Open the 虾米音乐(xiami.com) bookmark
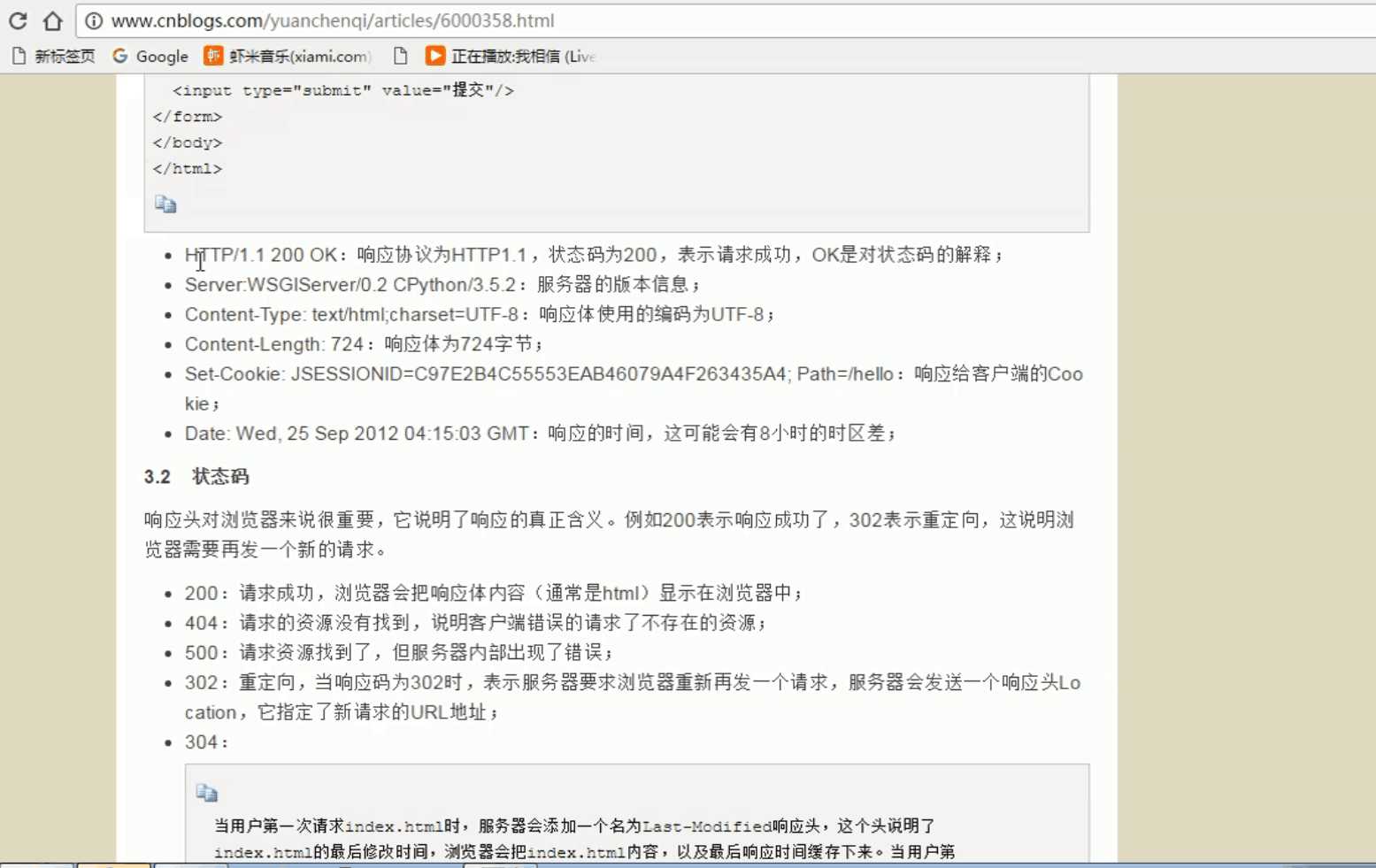The image size is (1376, 868). tap(288, 57)
